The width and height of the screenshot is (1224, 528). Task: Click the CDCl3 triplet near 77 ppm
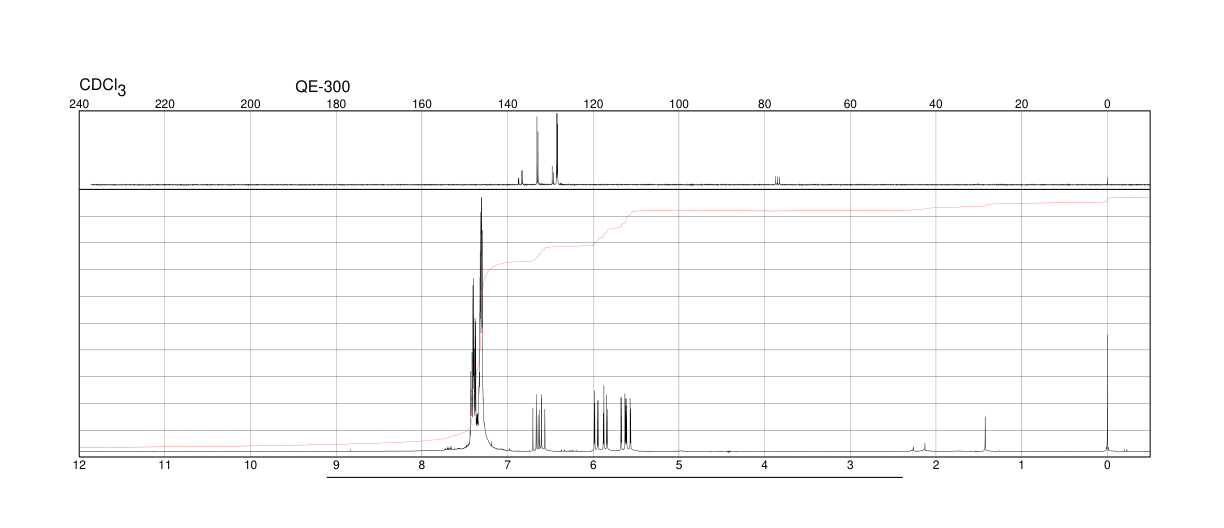point(777,180)
